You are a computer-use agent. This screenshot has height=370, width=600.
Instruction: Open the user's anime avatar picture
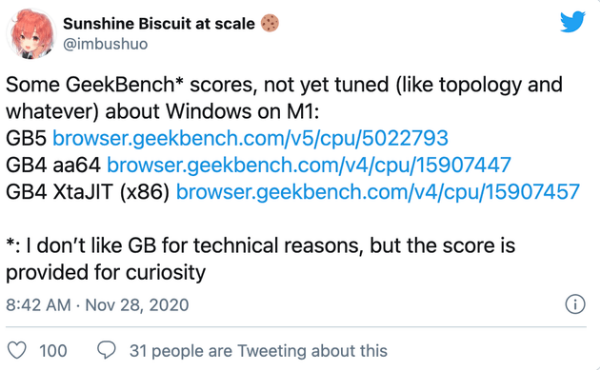tap(31, 34)
